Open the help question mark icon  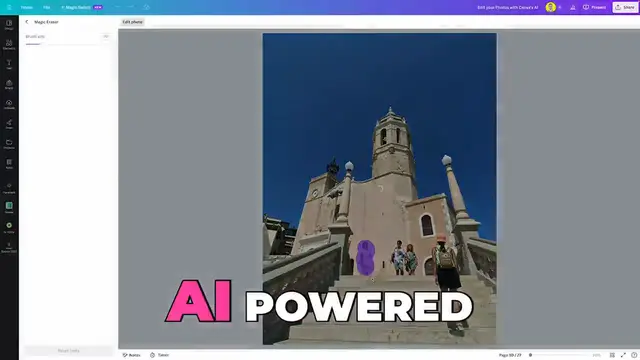point(634,355)
